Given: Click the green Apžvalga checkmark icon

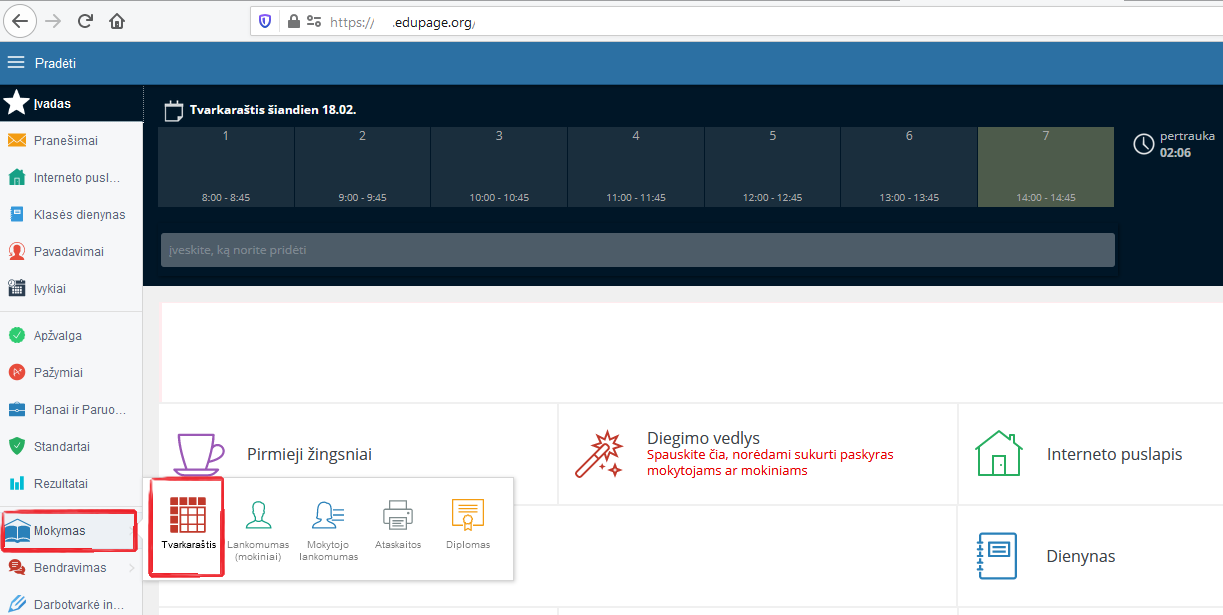Looking at the screenshot, I should click(16, 336).
